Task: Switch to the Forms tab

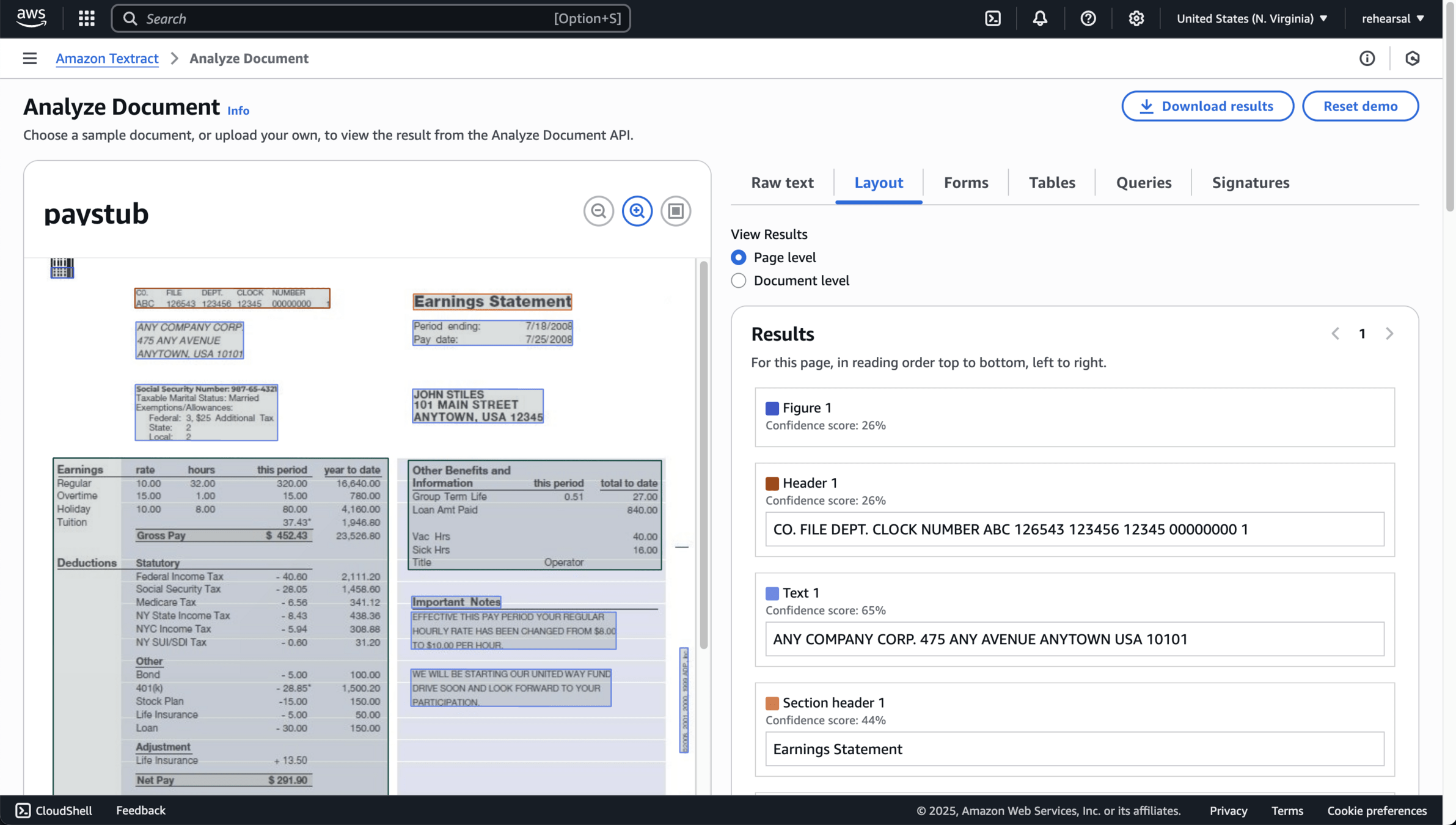Action: 965,183
